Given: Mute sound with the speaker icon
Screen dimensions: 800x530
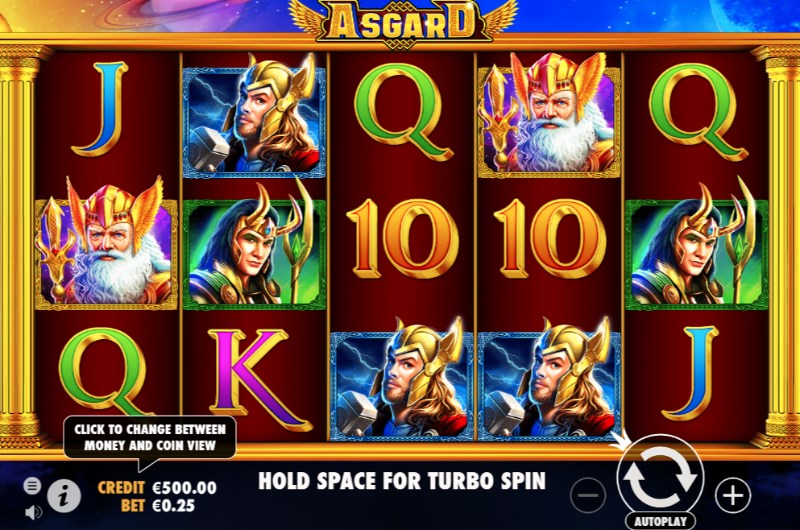Looking at the screenshot, I should [x=33, y=512].
